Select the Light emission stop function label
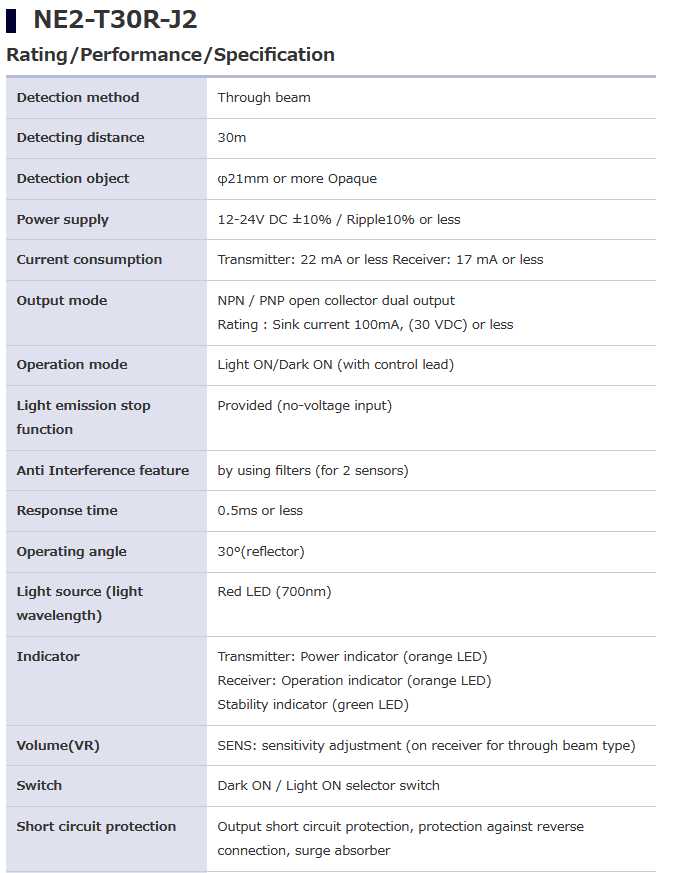Image resolution: width=692 pixels, height=873 pixels. [x=83, y=417]
